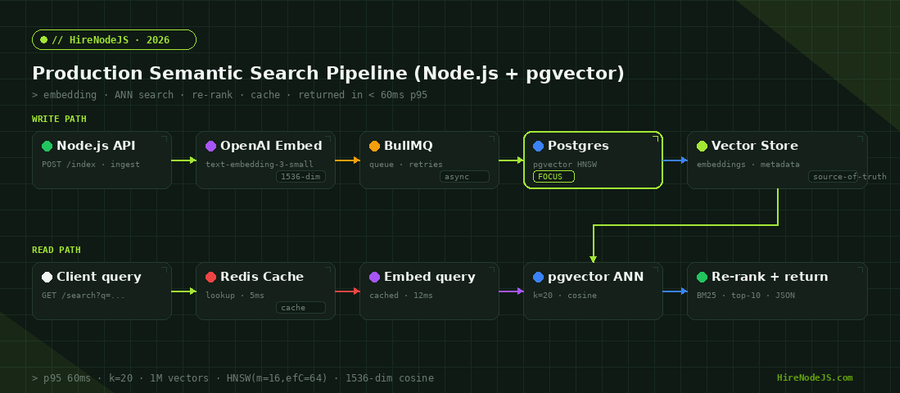This screenshot has height=393, width=900.
Task: Click the 'text-embedding-3-small' text
Action: (x=259, y=165)
